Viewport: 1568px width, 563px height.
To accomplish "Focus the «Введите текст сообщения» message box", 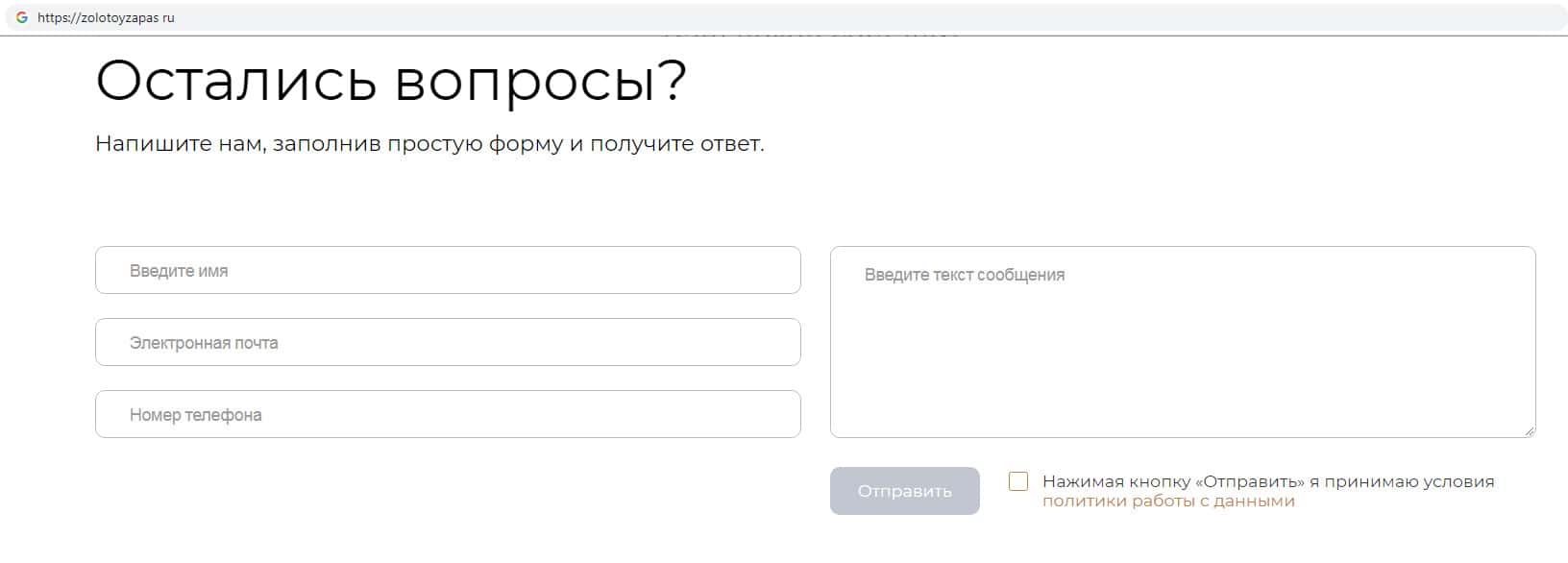I will pyautogui.click(x=1182, y=342).
